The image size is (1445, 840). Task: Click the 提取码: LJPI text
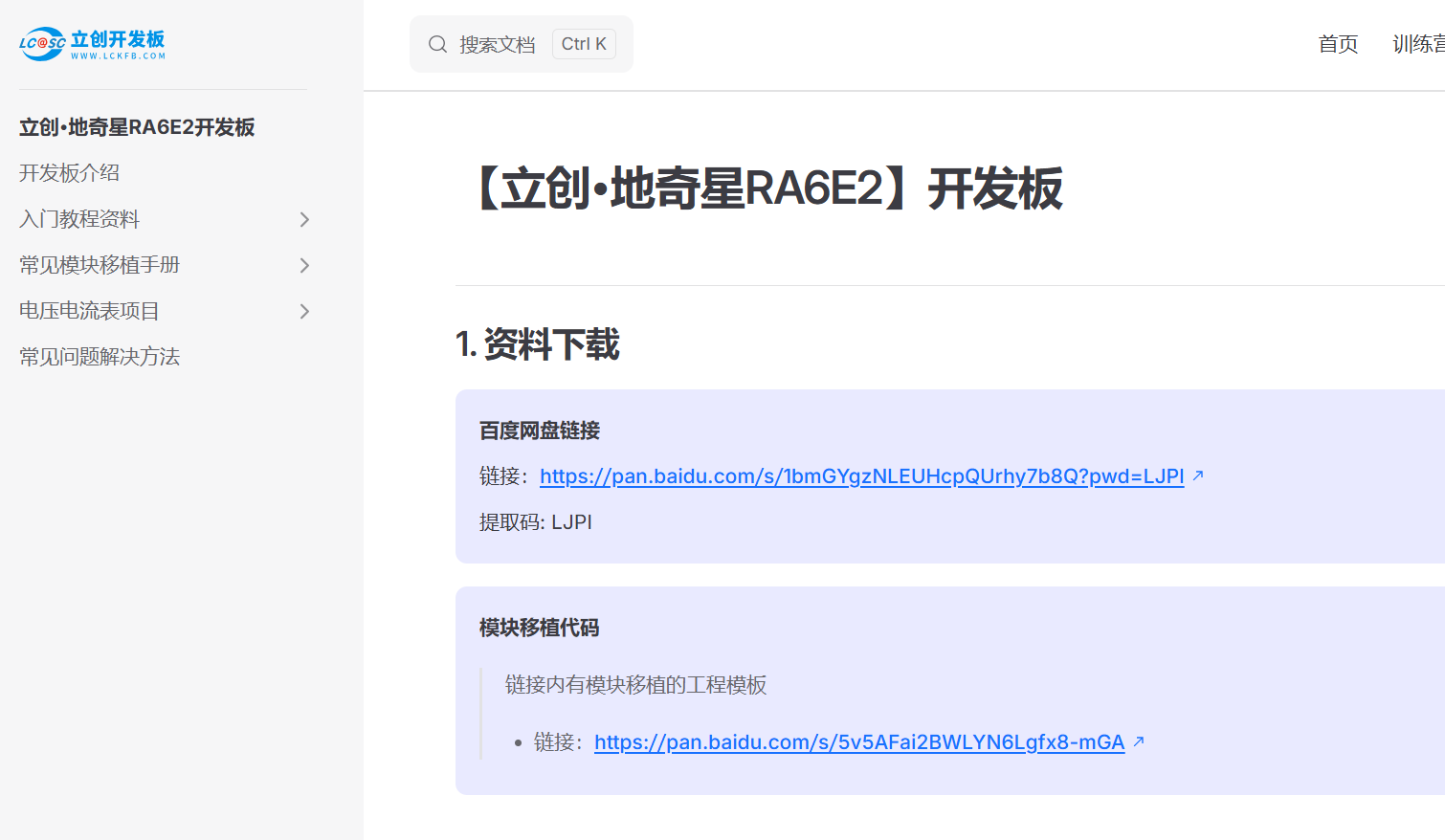(536, 522)
